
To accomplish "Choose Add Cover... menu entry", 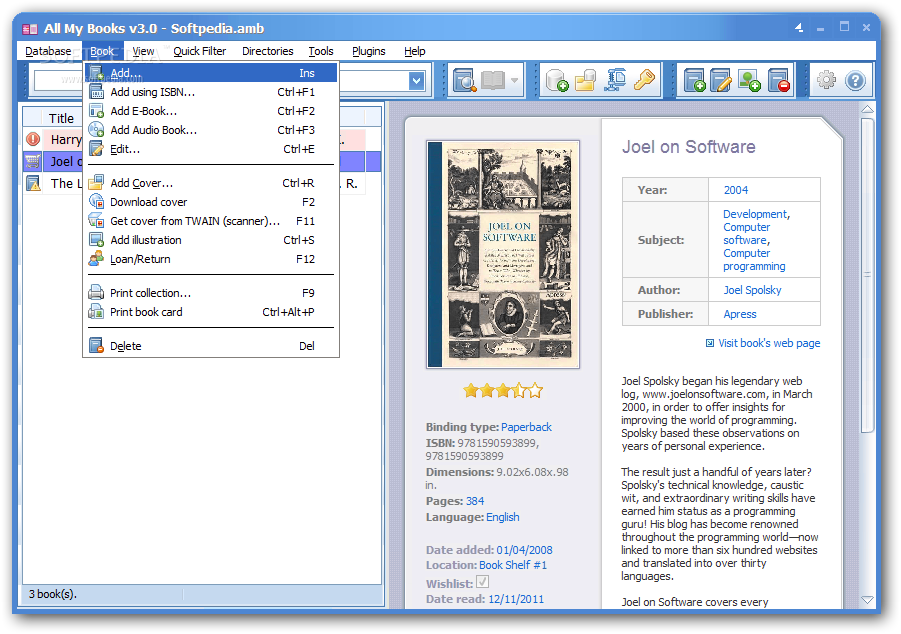I will (x=211, y=183).
